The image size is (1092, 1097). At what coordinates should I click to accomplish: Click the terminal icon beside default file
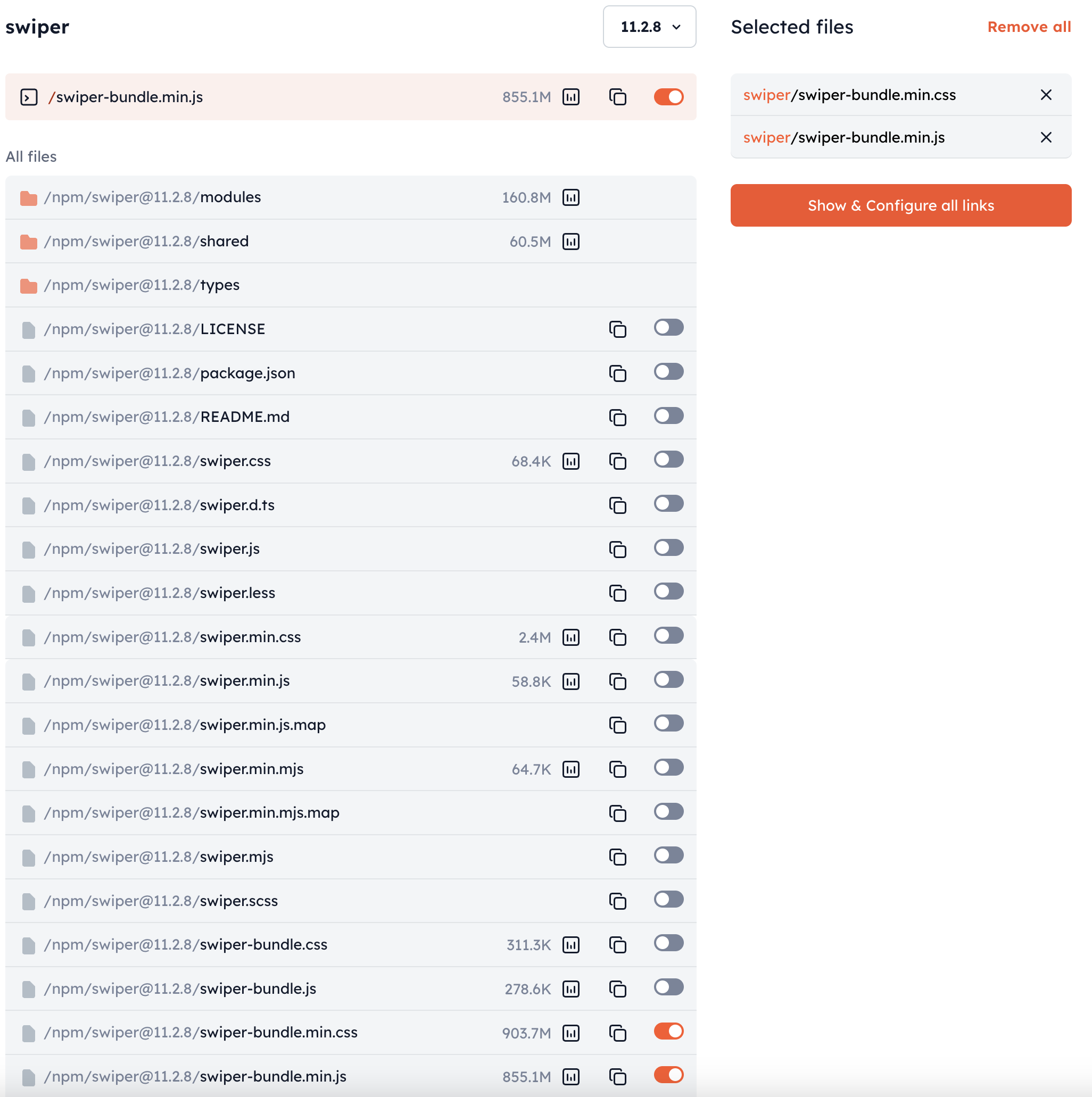coord(29,97)
